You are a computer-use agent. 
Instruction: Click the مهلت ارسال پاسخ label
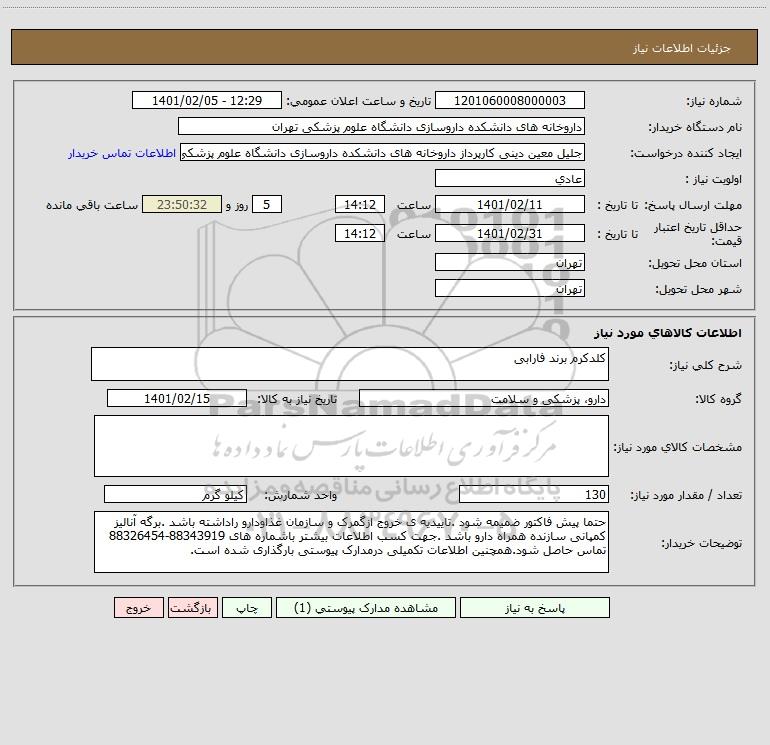point(693,205)
